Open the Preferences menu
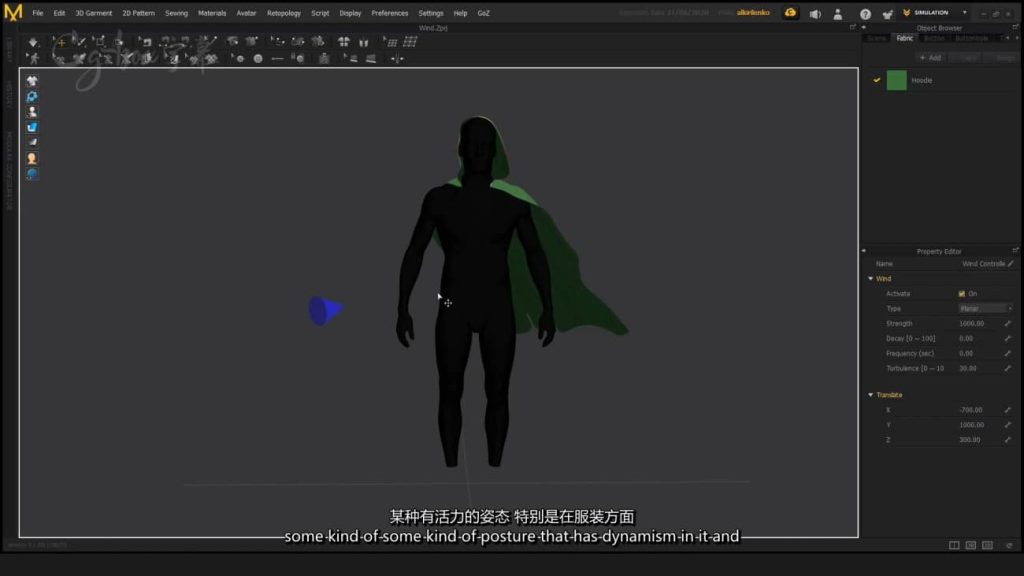 point(390,13)
